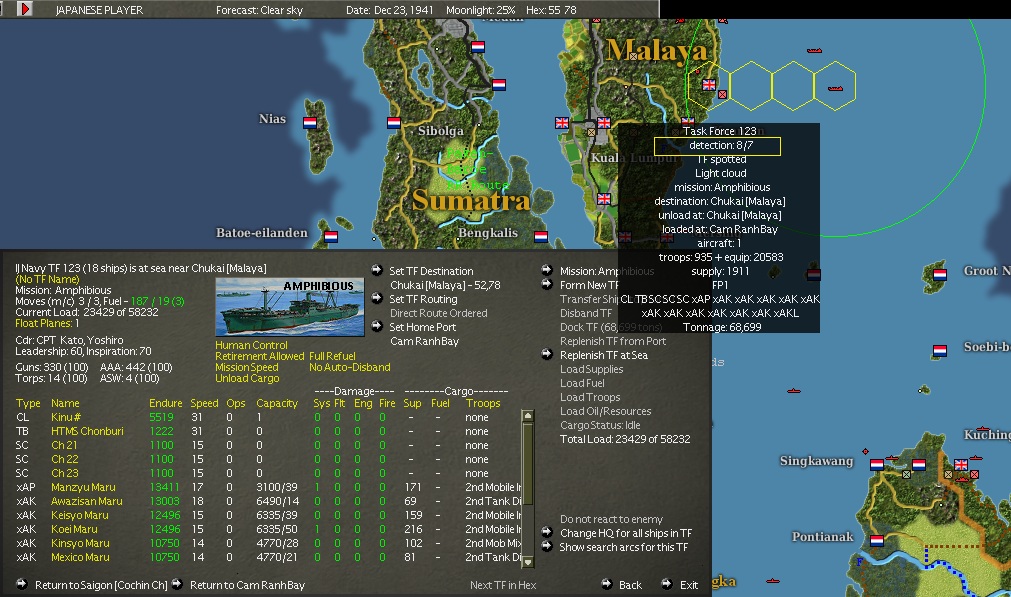This screenshot has width=1011, height=597.
Task: Select the Dutch flag base at Nias
Action: 309,122
